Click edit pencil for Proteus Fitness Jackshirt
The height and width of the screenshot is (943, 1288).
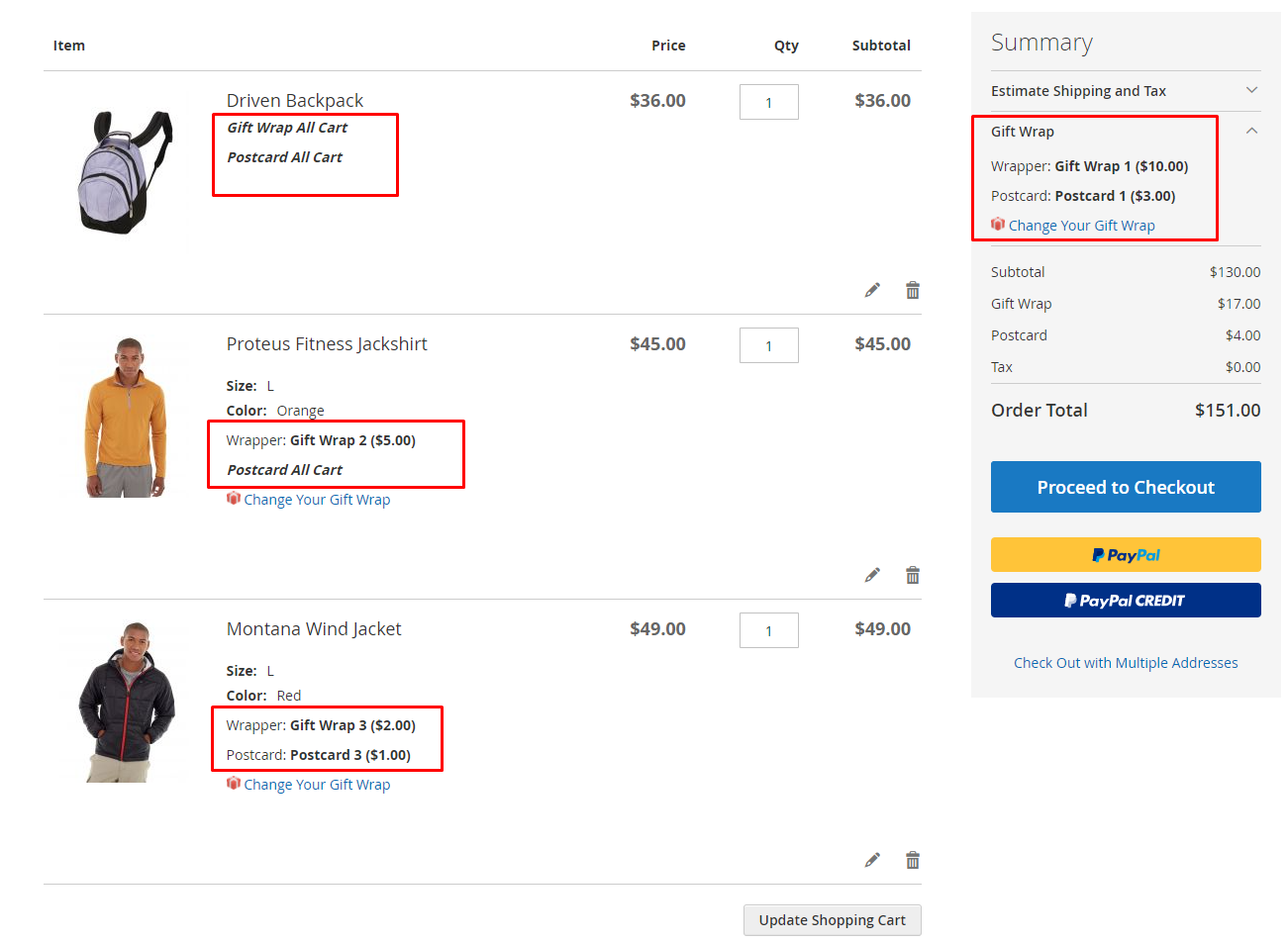(872, 575)
